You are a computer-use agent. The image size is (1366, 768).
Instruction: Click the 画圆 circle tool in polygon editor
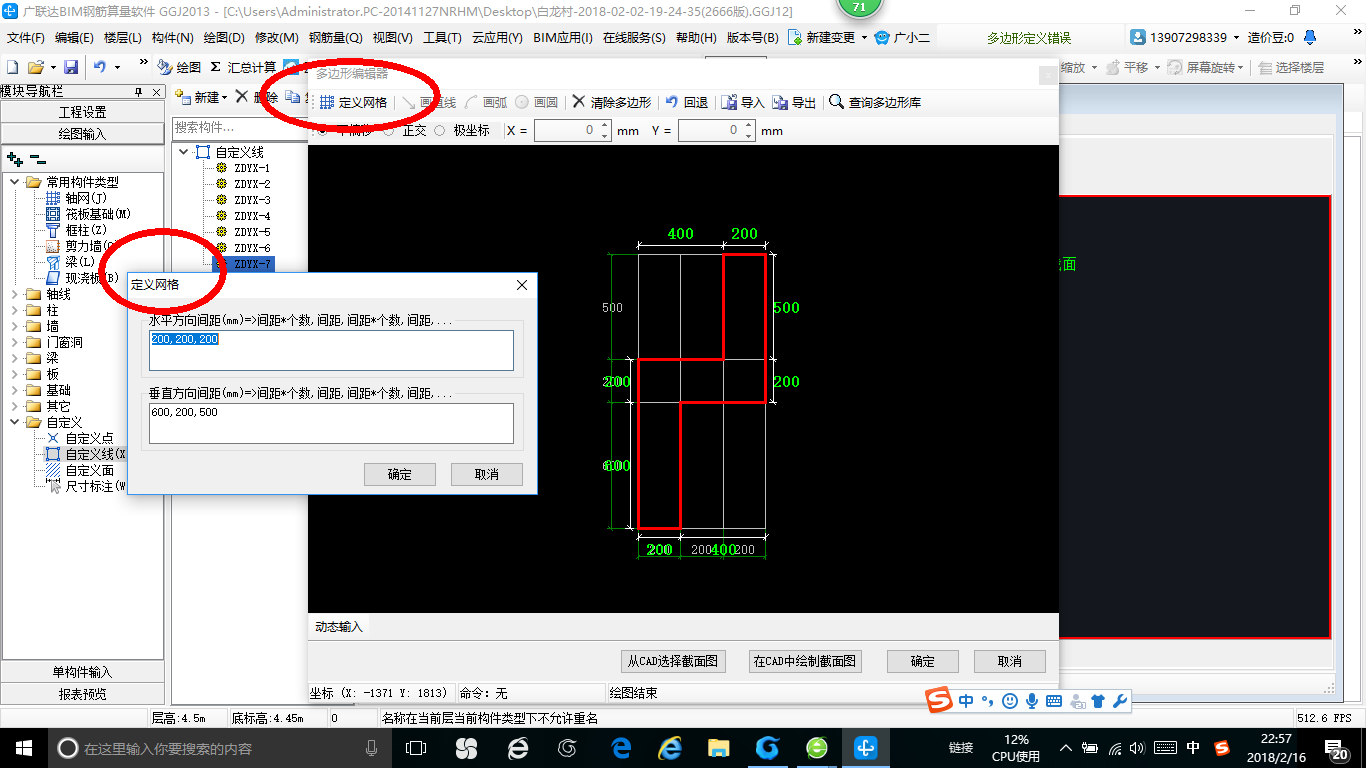tap(537, 102)
